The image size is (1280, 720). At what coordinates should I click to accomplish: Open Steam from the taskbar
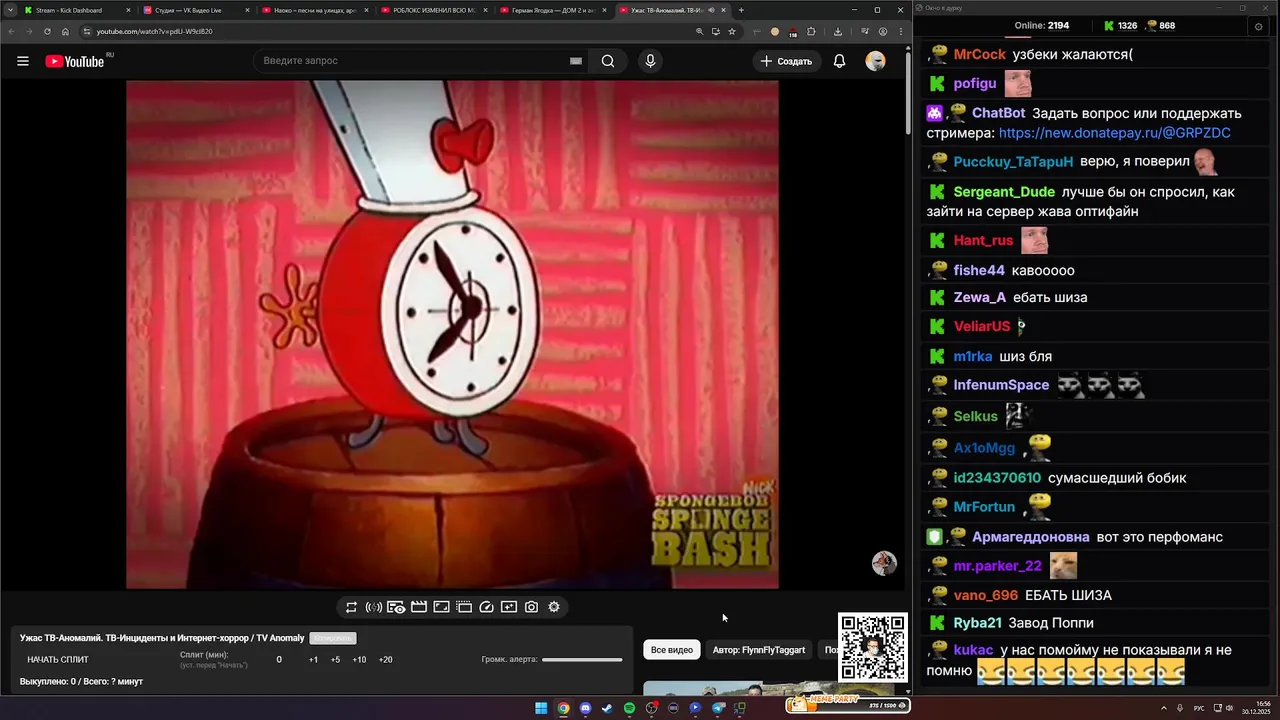(607, 708)
